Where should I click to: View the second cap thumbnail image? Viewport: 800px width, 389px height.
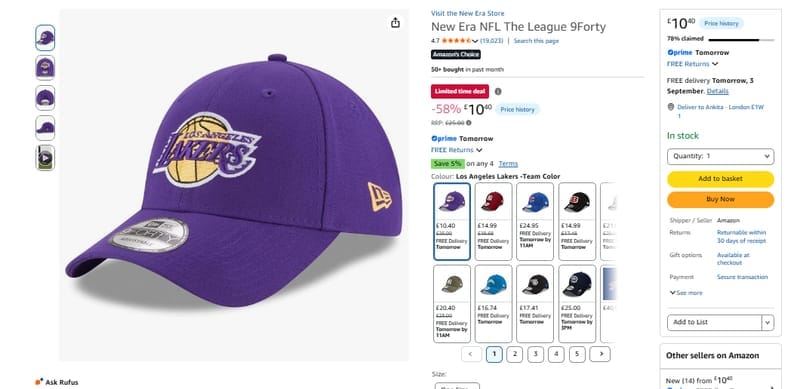[45, 67]
